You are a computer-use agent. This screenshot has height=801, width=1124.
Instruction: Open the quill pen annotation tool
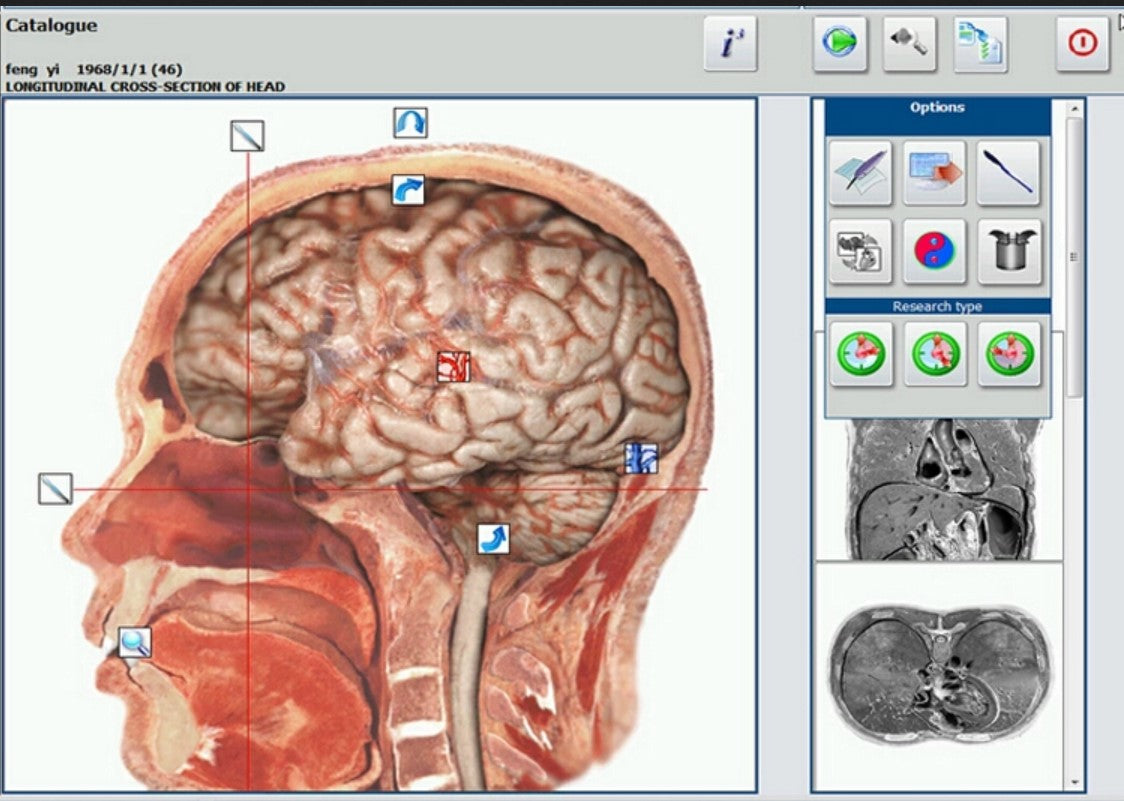862,171
